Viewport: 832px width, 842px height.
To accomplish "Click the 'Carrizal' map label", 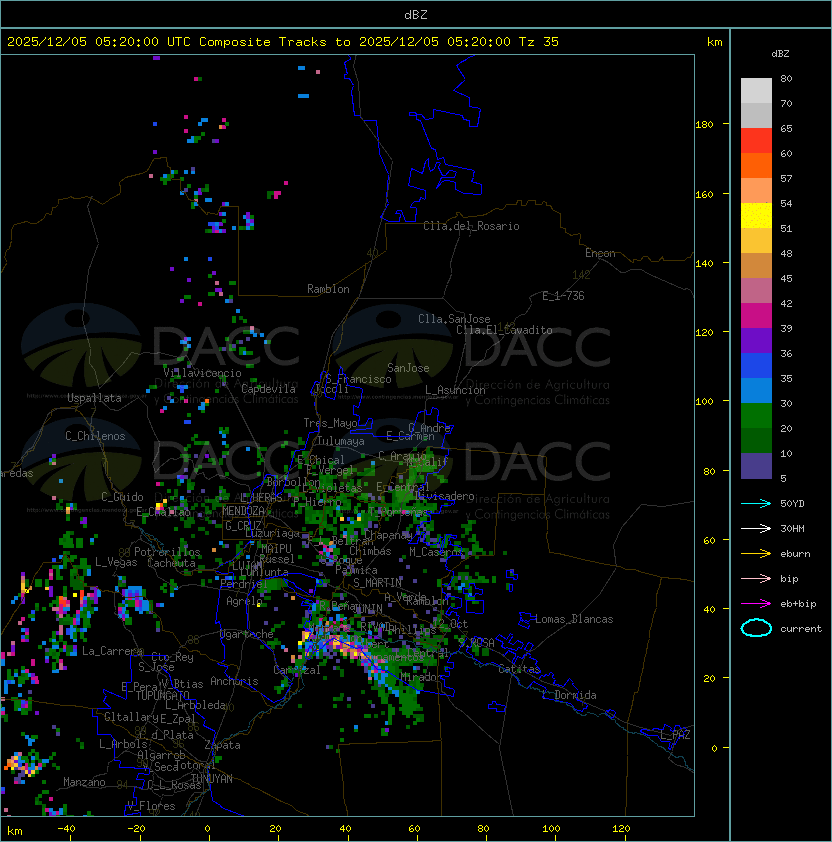I will coord(297,670).
